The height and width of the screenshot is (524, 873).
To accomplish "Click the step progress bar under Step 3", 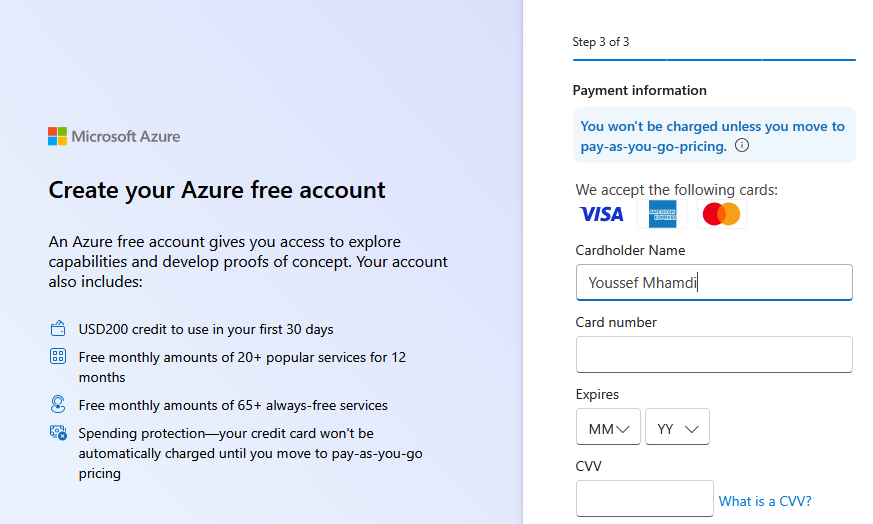I will point(713,60).
